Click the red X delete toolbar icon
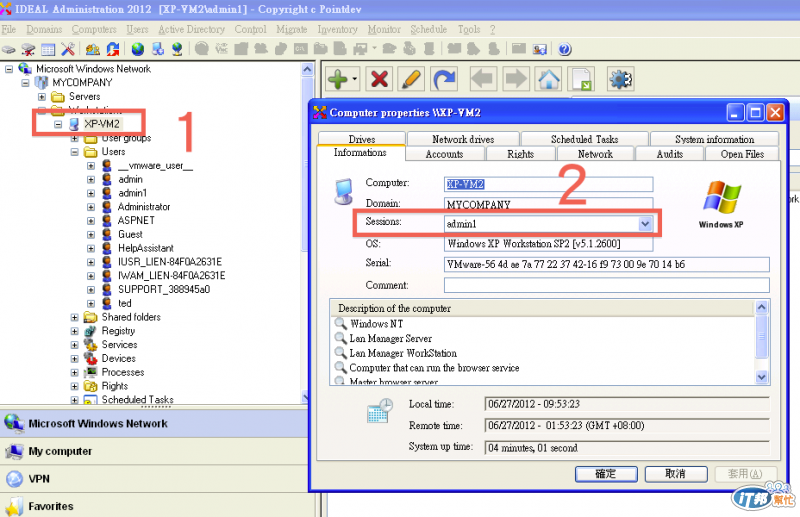This screenshot has width=800, height=517. tap(379, 80)
